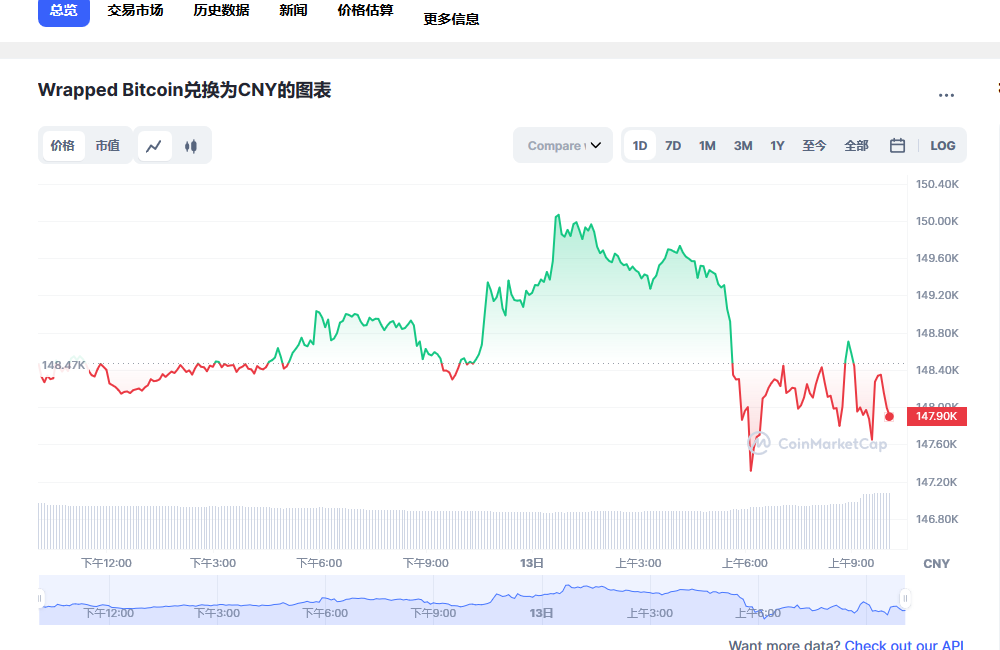Grab the left handle of the range navigator

tap(40, 598)
